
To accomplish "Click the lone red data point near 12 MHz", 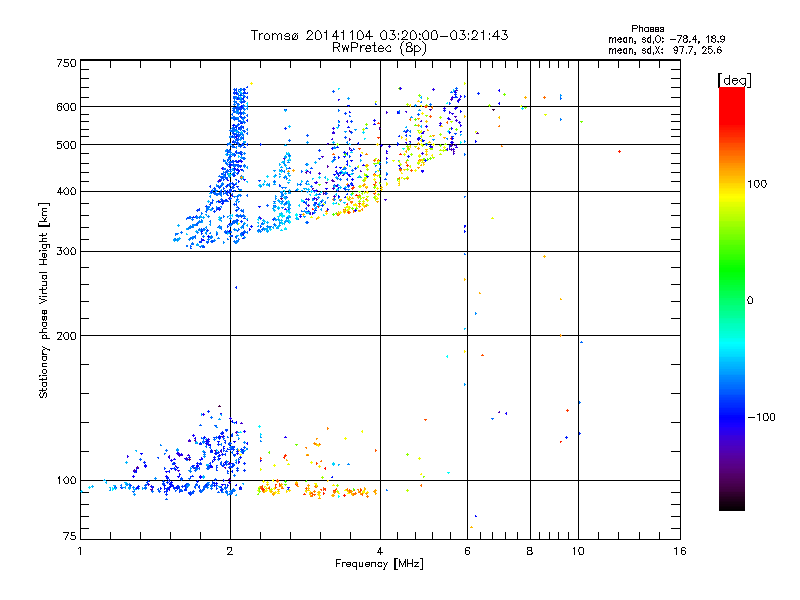I will tap(619, 152).
